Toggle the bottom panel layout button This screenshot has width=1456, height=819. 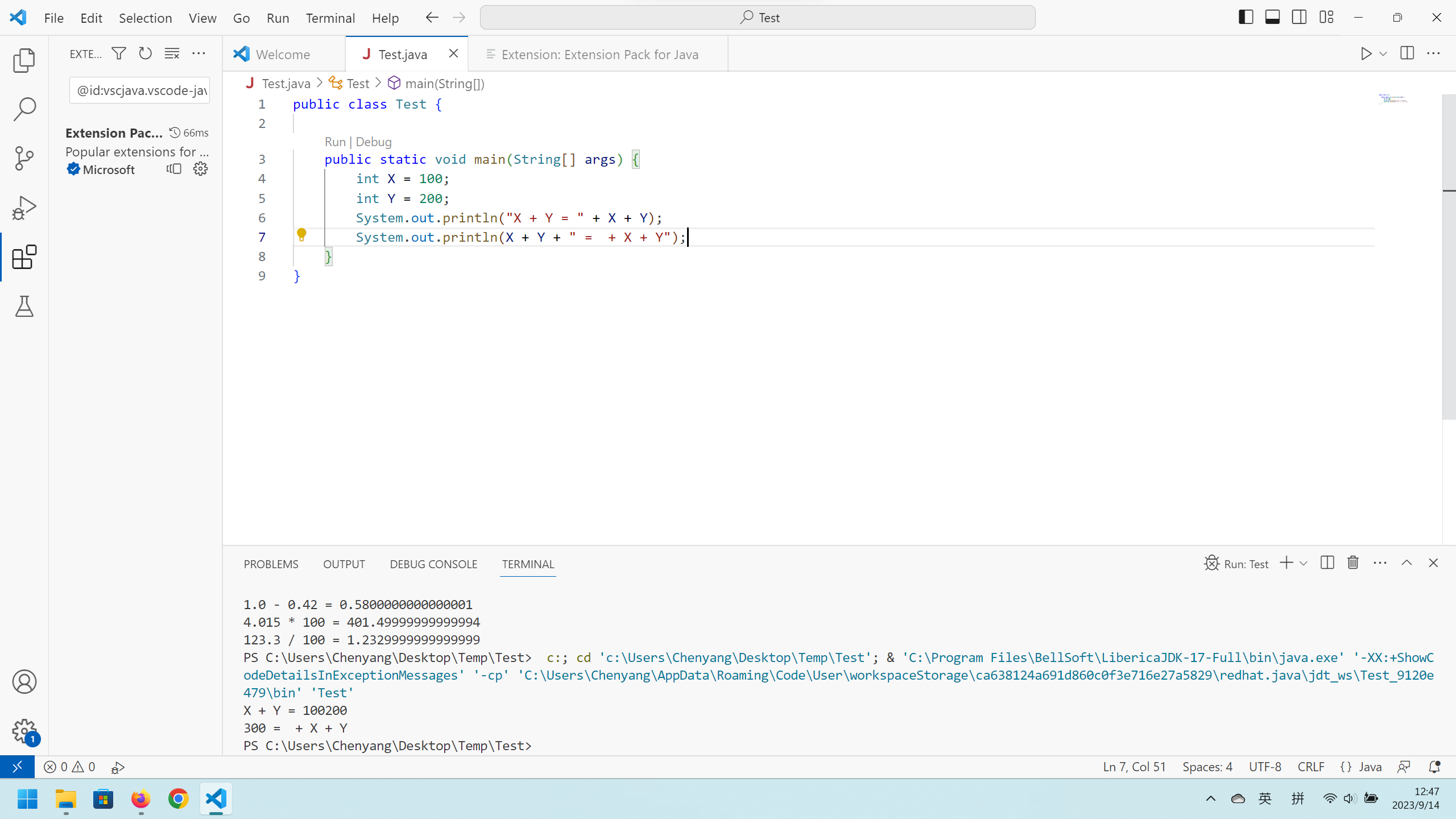coord(1272,18)
